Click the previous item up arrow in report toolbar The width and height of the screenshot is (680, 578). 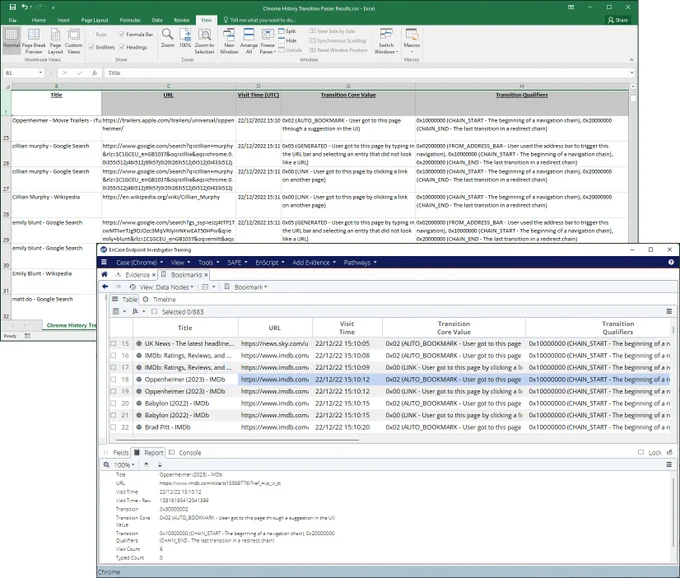coord(146,464)
